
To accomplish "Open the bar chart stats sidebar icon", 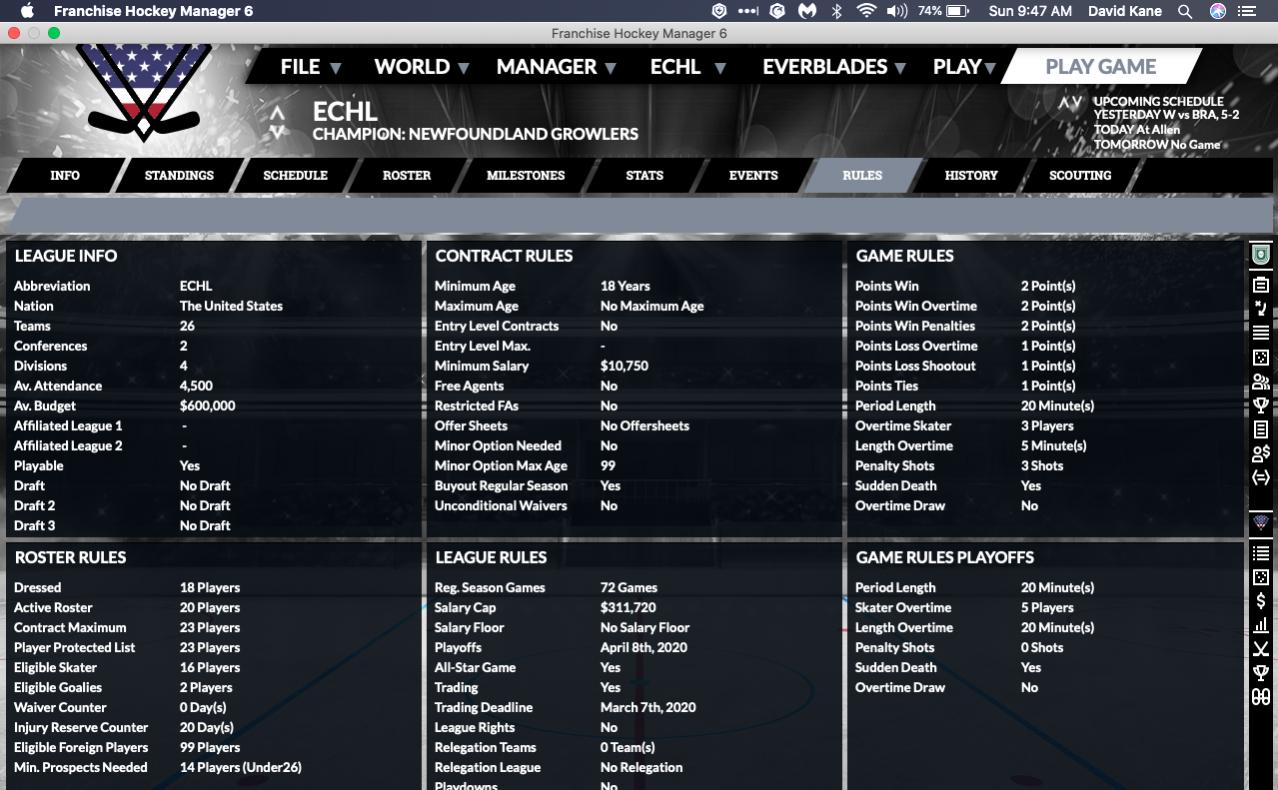I will point(1260,625).
